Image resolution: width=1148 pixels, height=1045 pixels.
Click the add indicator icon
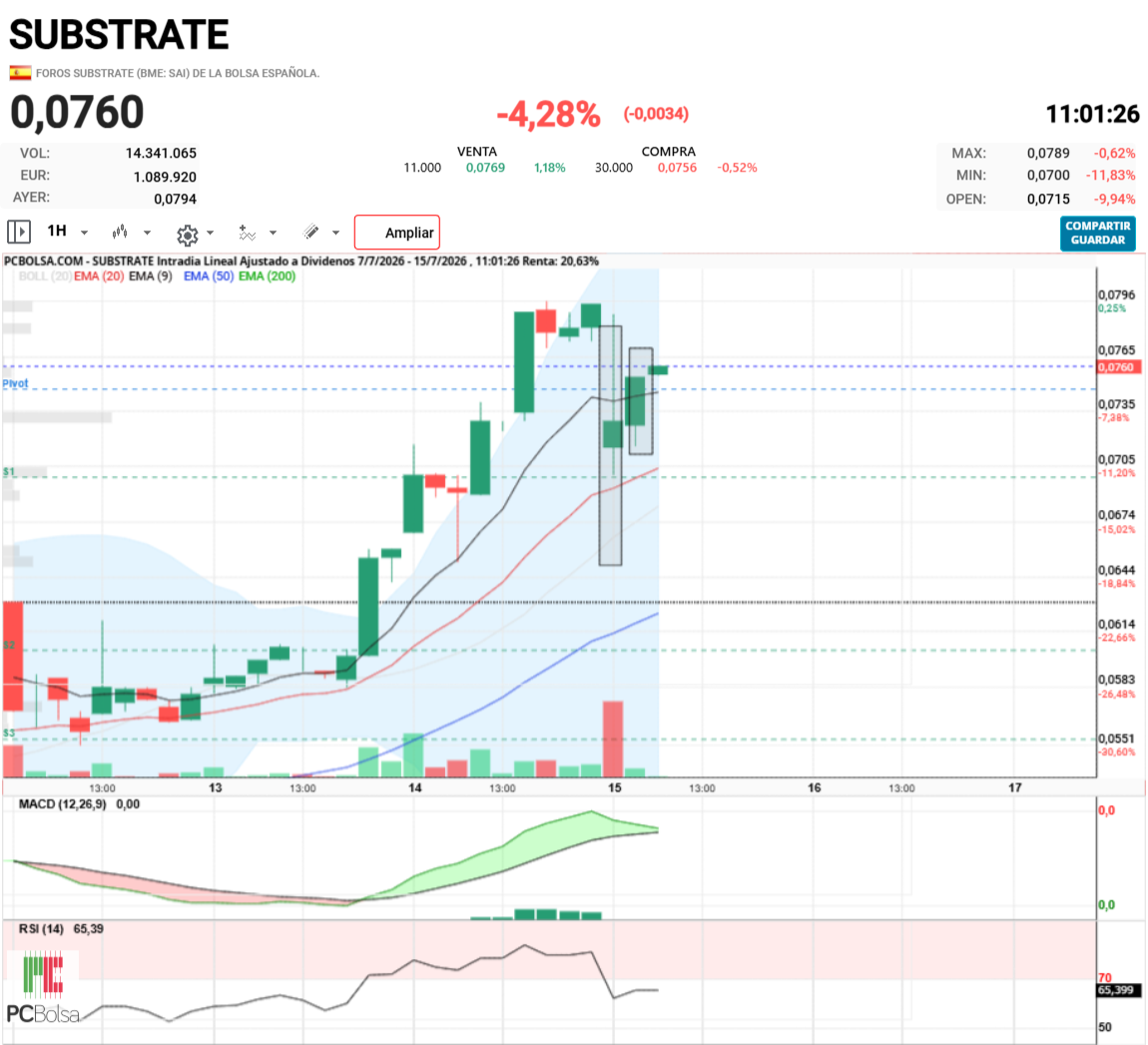pyautogui.click(x=248, y=233)
